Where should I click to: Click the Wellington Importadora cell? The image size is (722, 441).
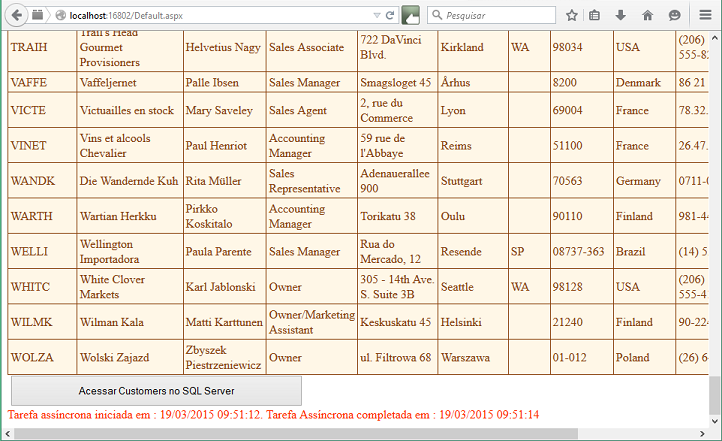point(130,251)
